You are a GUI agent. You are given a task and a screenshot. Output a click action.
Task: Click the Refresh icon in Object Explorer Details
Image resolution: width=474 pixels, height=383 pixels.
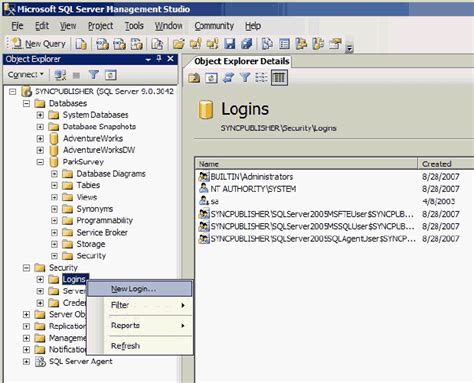[x=211, y=78]
